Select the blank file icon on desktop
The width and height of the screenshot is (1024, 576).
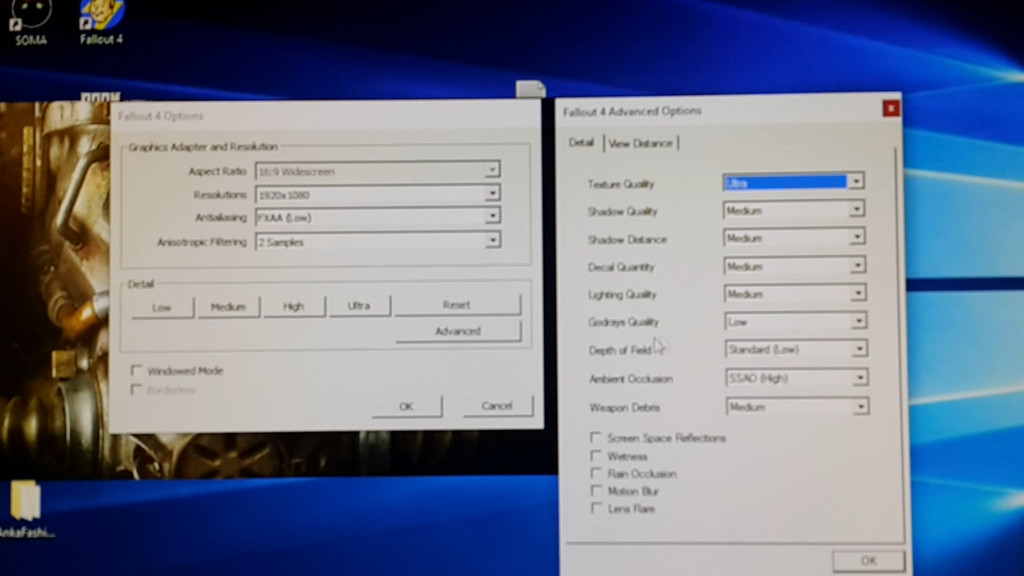click(x=530, y=89)
